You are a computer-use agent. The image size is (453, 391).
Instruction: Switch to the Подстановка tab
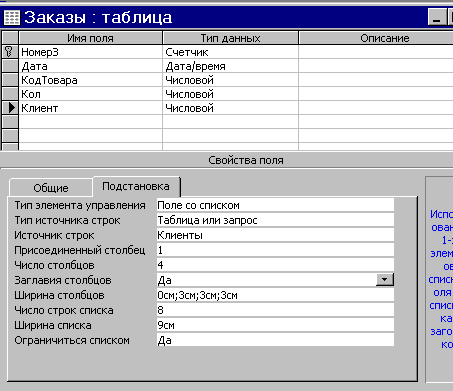[x=136, y=186]
